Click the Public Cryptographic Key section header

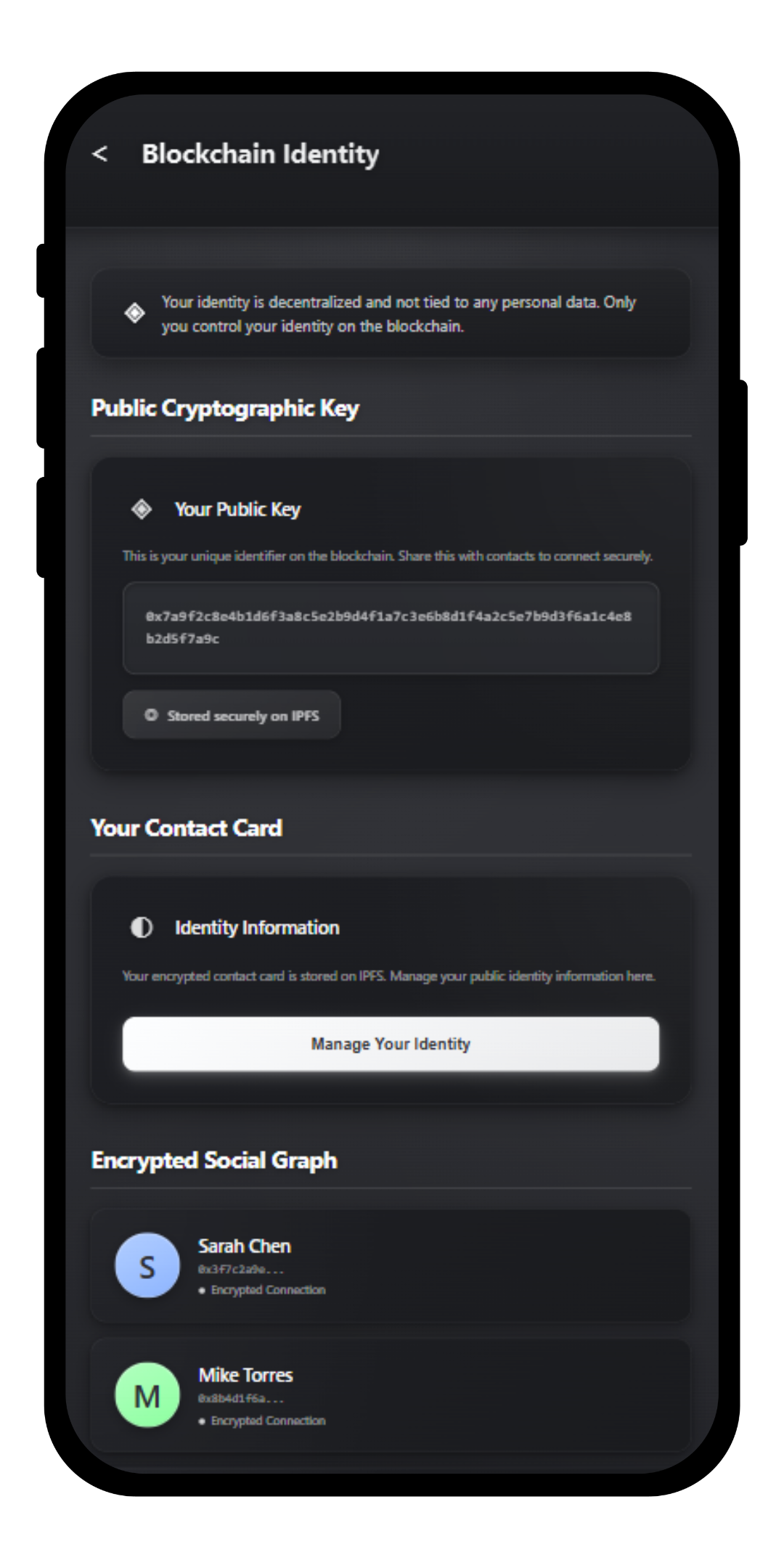point(224,408)
